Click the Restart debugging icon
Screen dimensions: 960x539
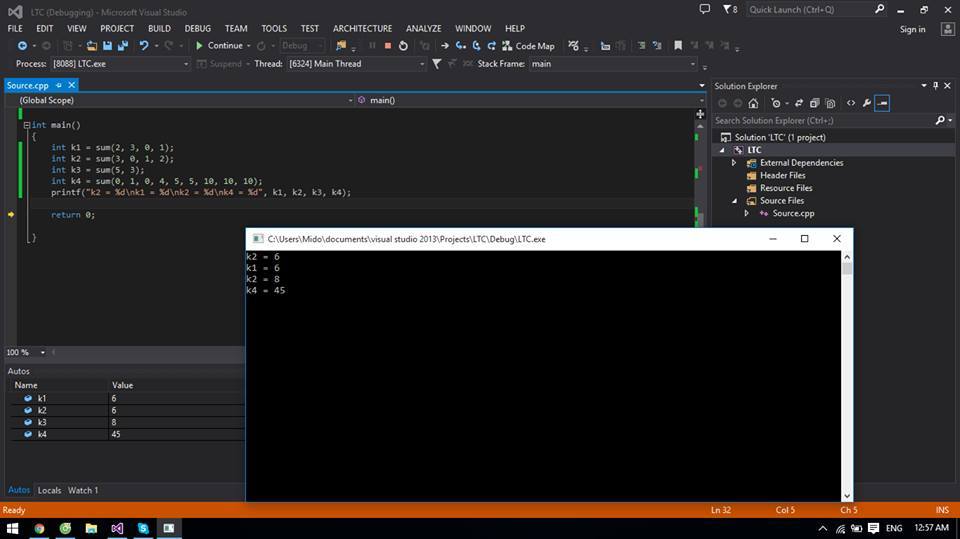[x=403, y=46]
